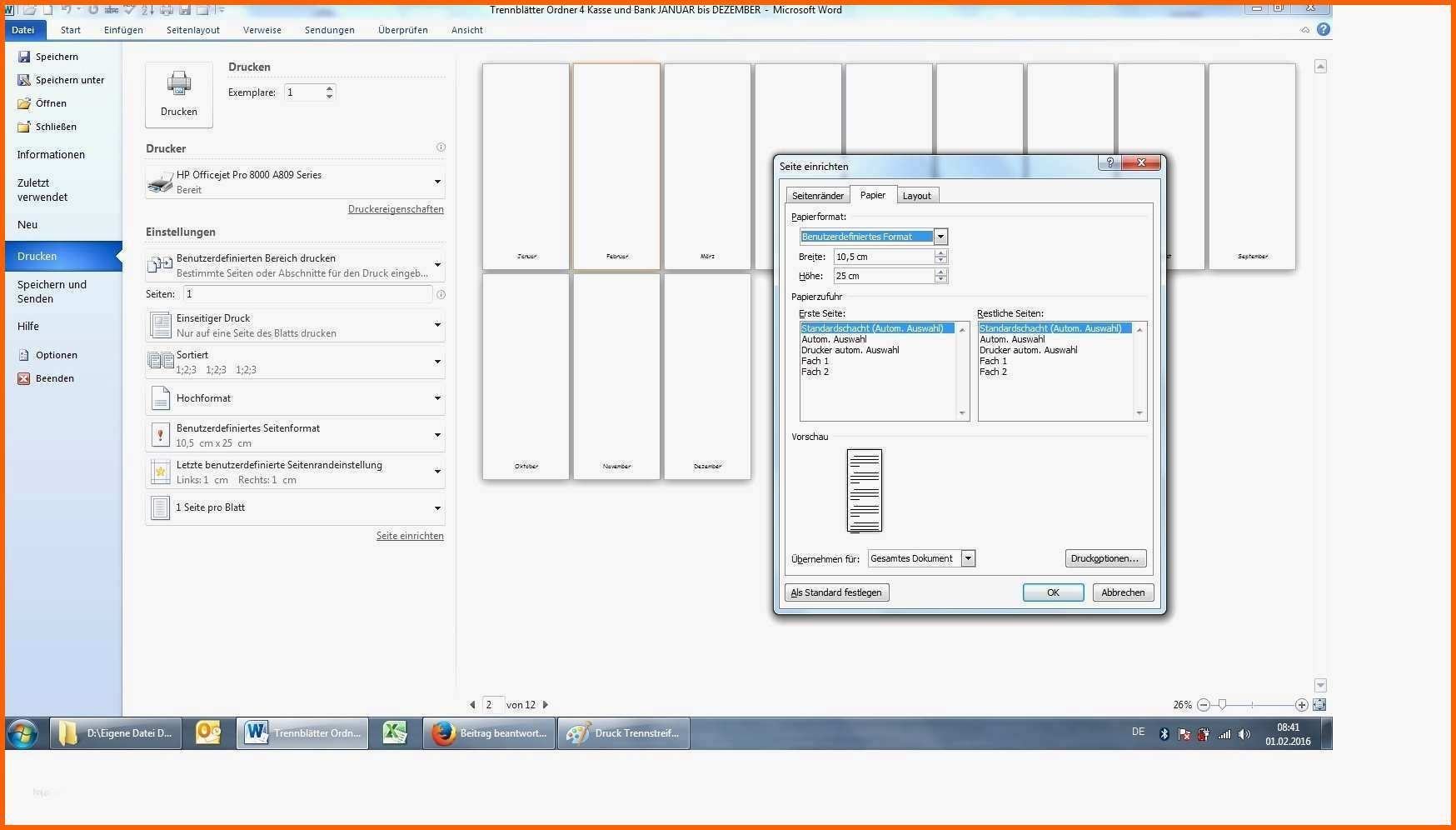The height and width of the screenshot is (830, 1456).
Task: Click the Beenden red exit icon
Action: click(x=24, y=378)
